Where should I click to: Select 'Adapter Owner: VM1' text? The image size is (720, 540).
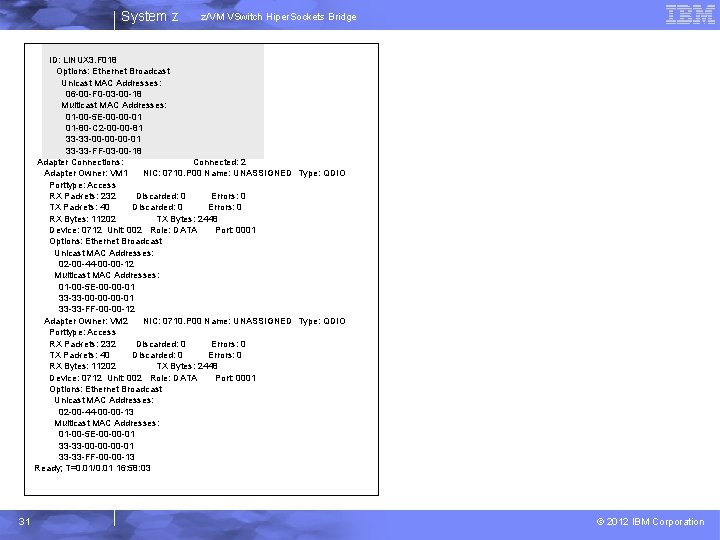[86, 173]
